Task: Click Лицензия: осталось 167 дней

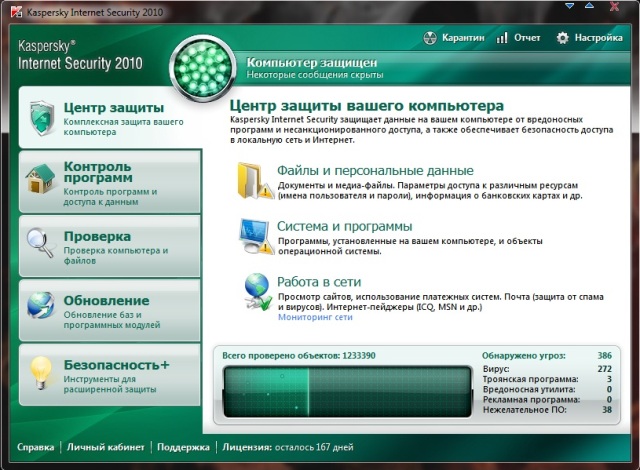Action: (288, 447)
